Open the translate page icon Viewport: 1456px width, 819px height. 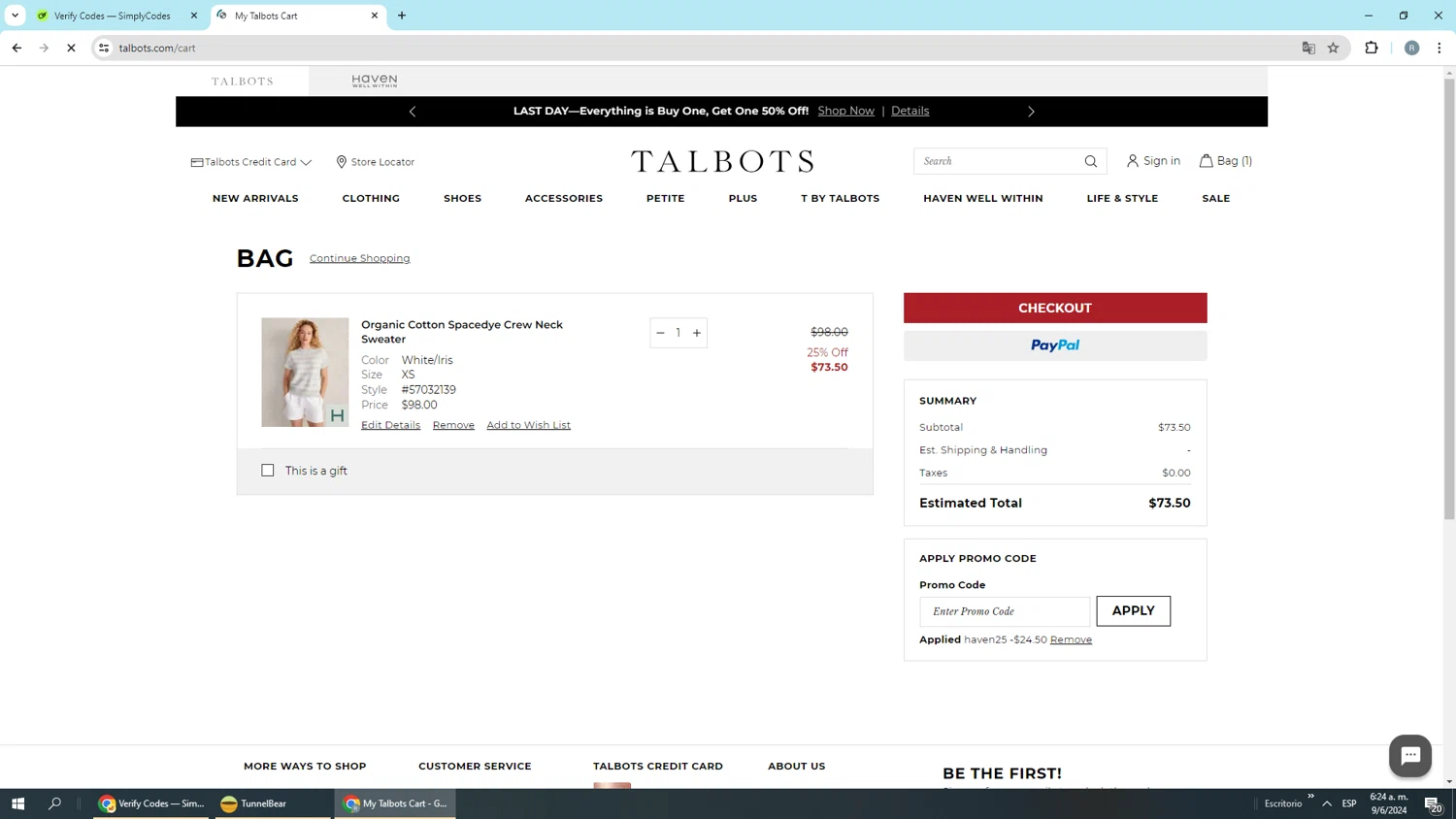pos(1308,48)
